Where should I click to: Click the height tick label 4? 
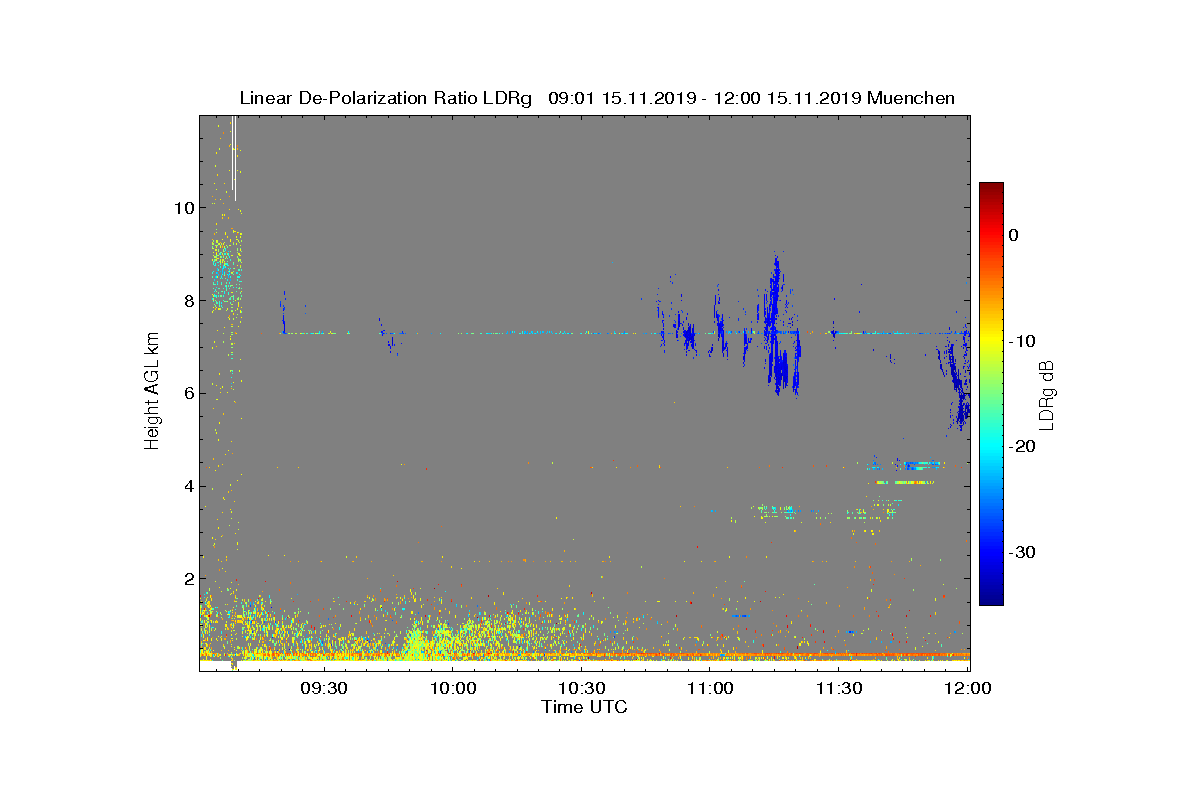187,486
